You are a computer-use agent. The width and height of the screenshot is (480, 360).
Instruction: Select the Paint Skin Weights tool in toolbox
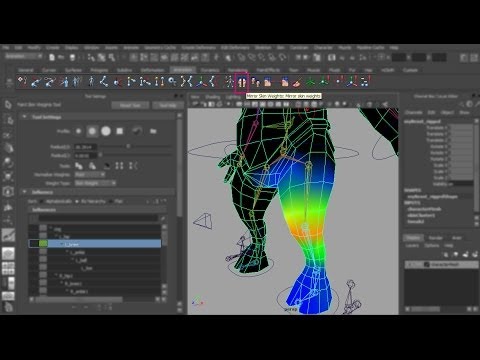8,235
